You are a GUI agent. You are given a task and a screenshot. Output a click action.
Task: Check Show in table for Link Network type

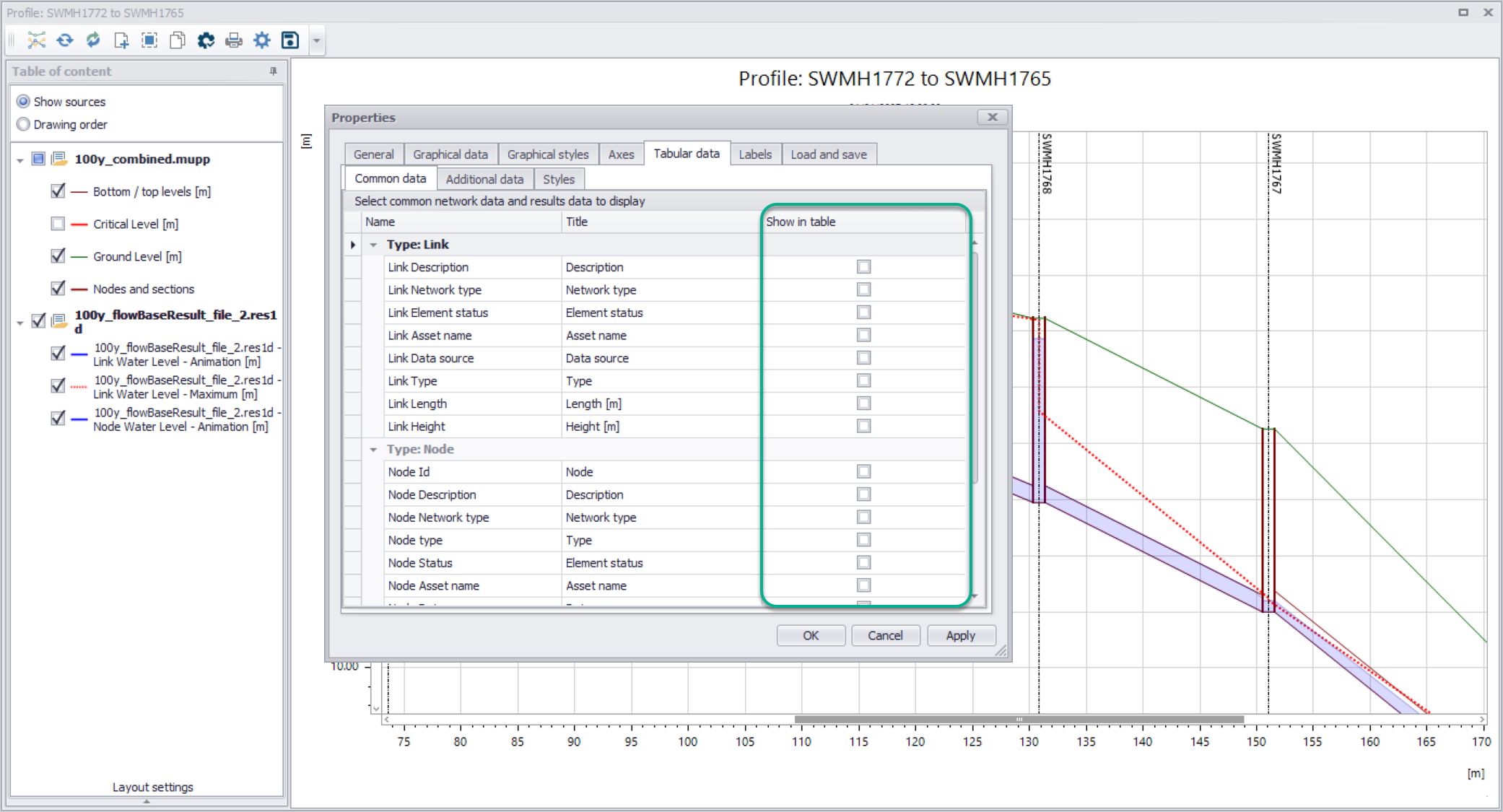[x=863, y=289]
